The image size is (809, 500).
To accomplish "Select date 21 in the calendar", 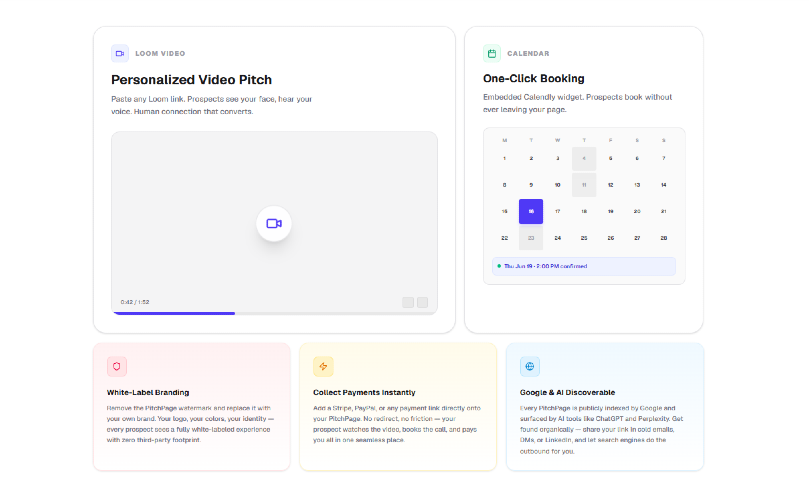I will (x=664, y=212).
